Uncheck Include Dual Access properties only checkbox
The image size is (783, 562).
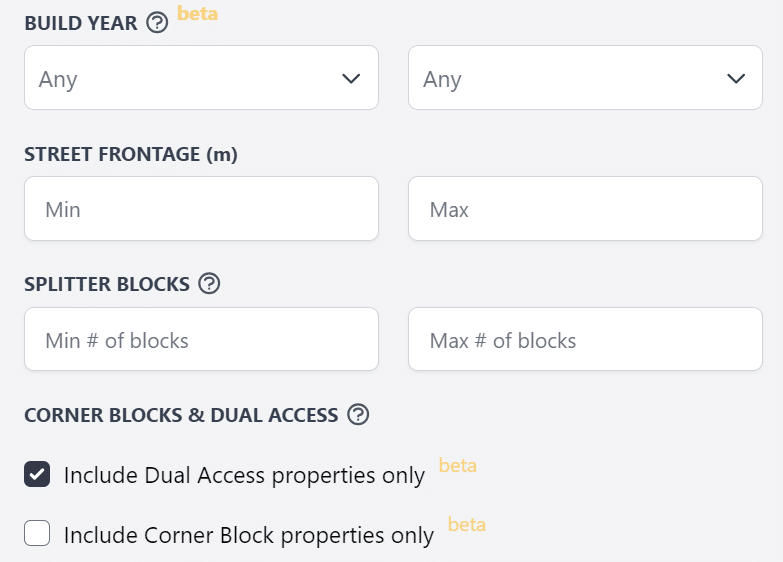click(x=37, y=474)
